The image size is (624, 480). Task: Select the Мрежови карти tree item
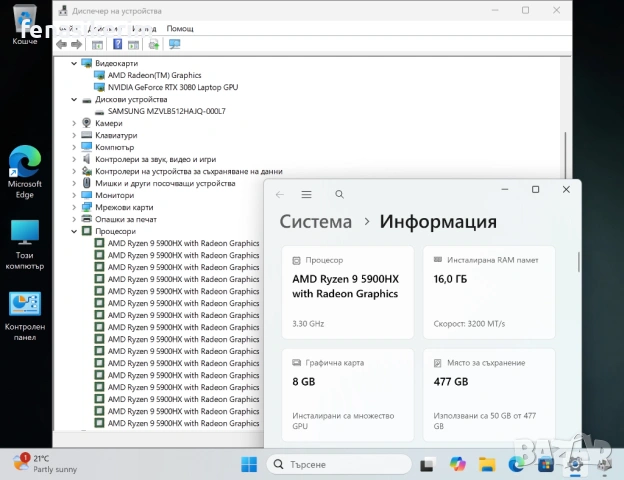pyautogui.click(x=124, y=207)
